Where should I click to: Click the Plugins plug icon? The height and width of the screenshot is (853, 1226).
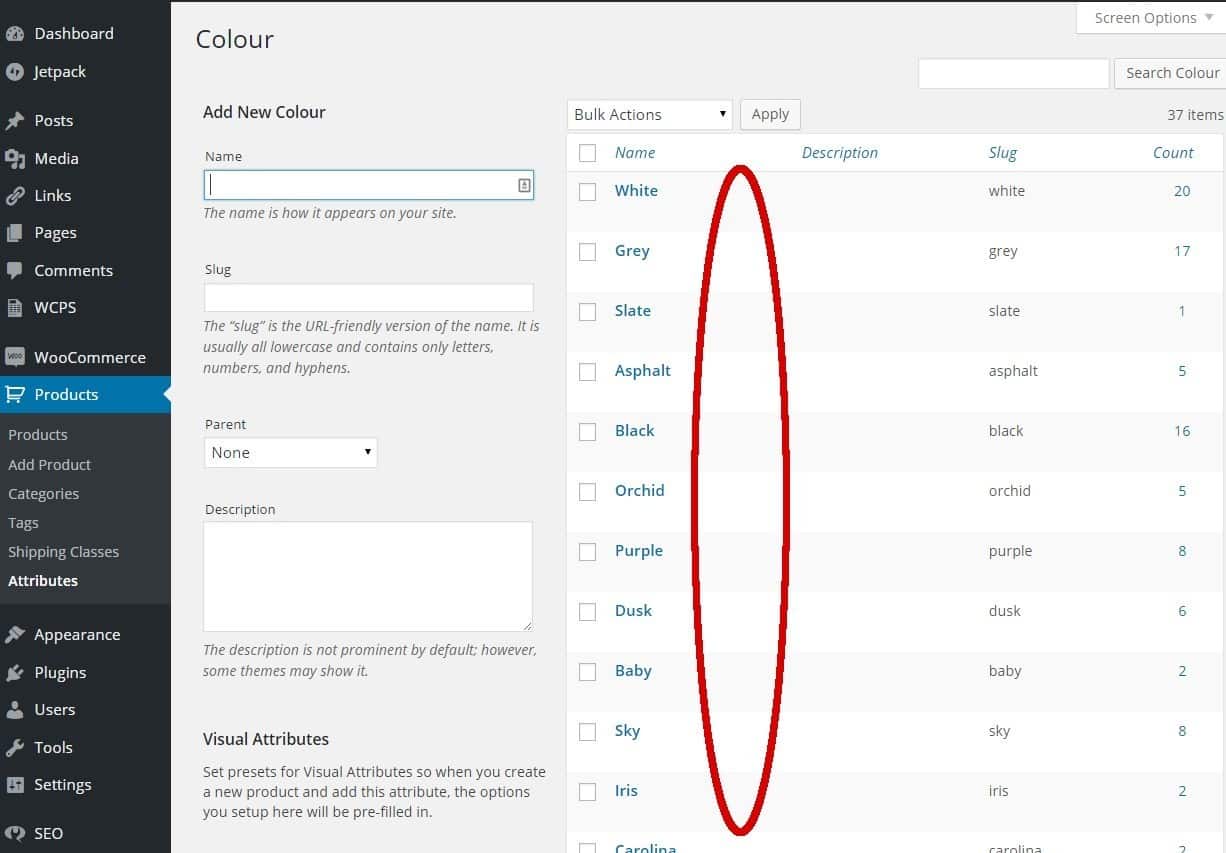14,672
